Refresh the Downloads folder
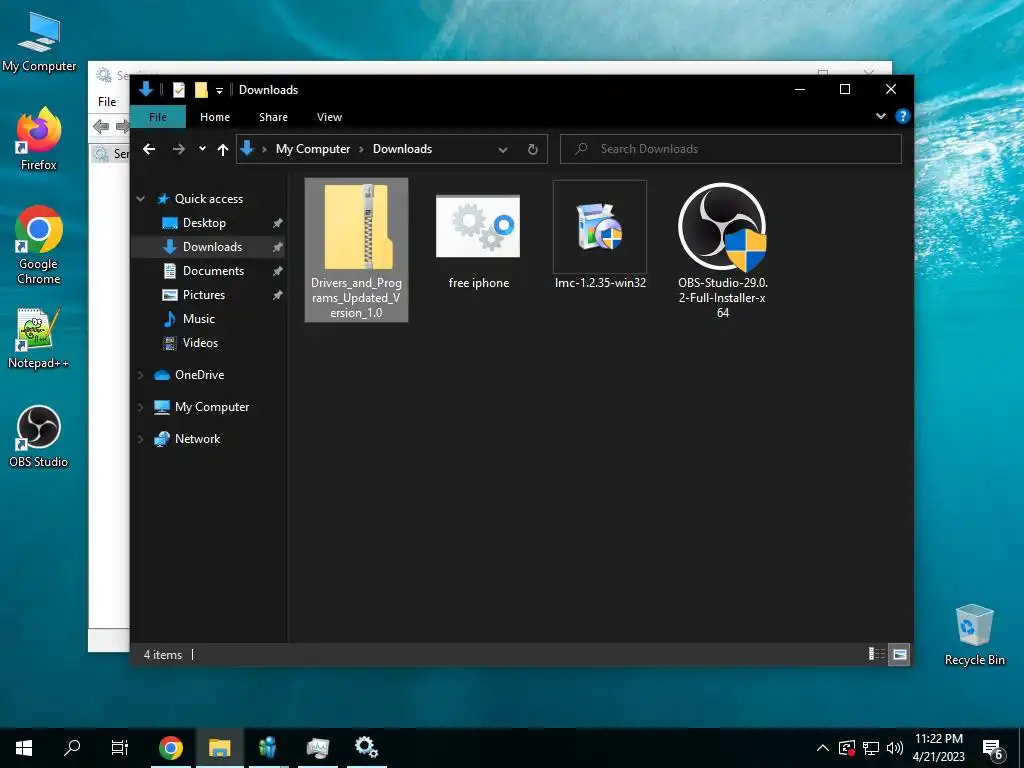Image resolution: width=1024 pixels, height=768 pixels. point(533,149)
